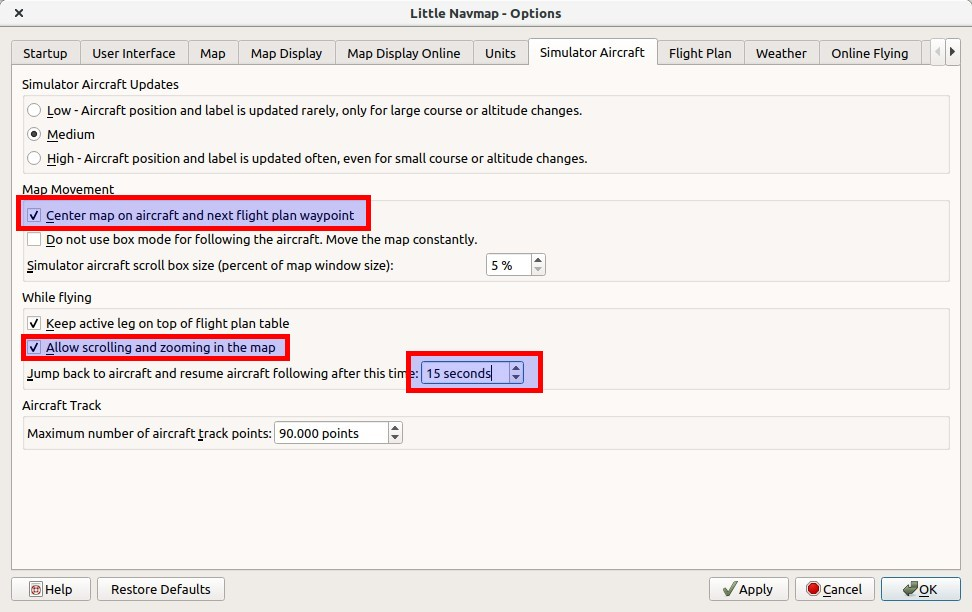
Task: Go to the Map Display tab
Action: (x=286, y=53)
